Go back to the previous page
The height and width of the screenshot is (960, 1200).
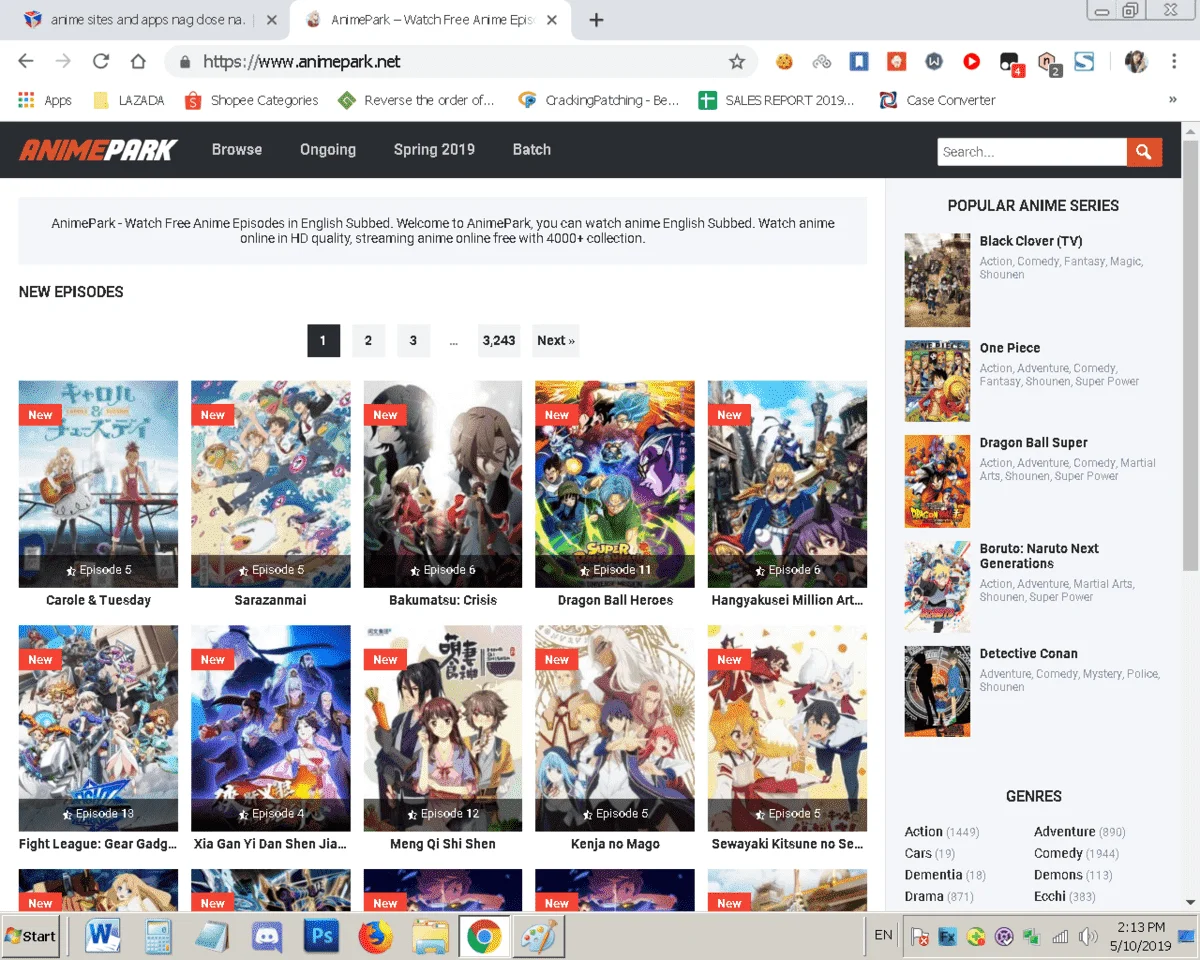[x=26, y=62]
